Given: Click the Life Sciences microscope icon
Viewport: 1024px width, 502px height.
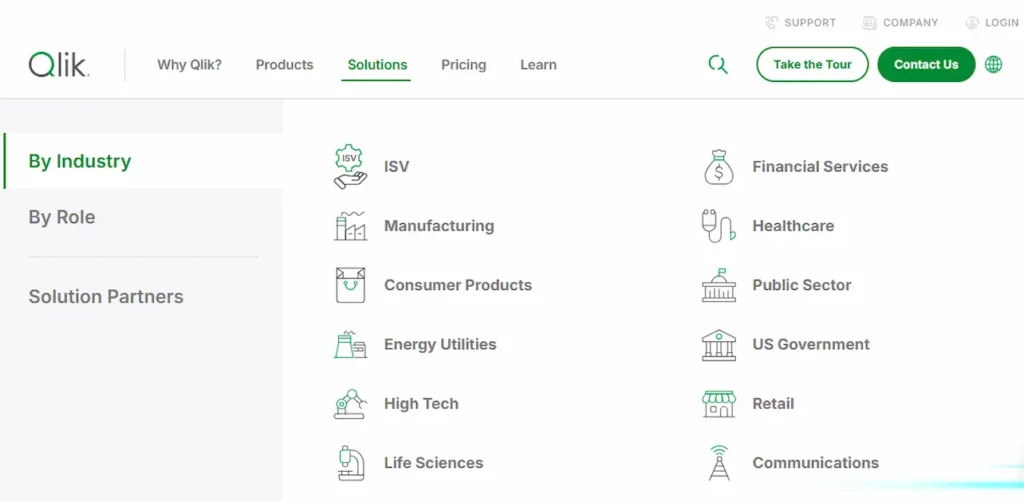Looking at the screenshot, I should pos(351,463).
